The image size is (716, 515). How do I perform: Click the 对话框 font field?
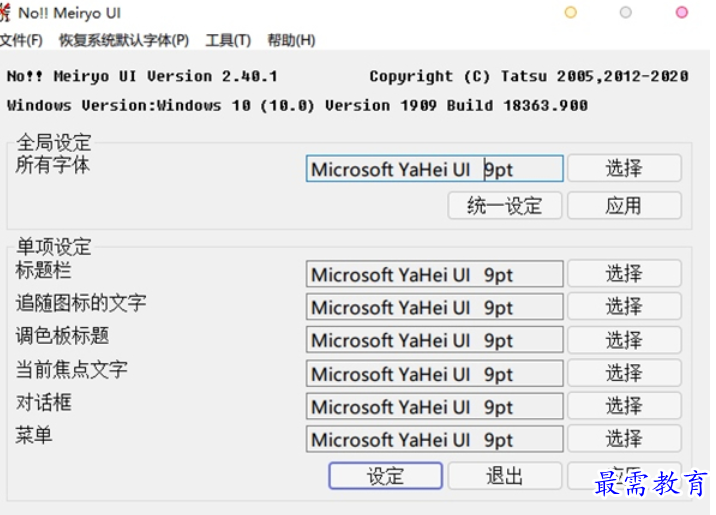point(435,406)
